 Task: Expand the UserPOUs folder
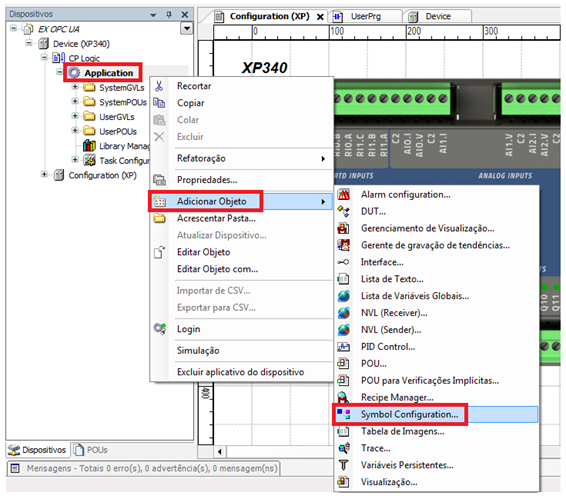click(75, 130)
